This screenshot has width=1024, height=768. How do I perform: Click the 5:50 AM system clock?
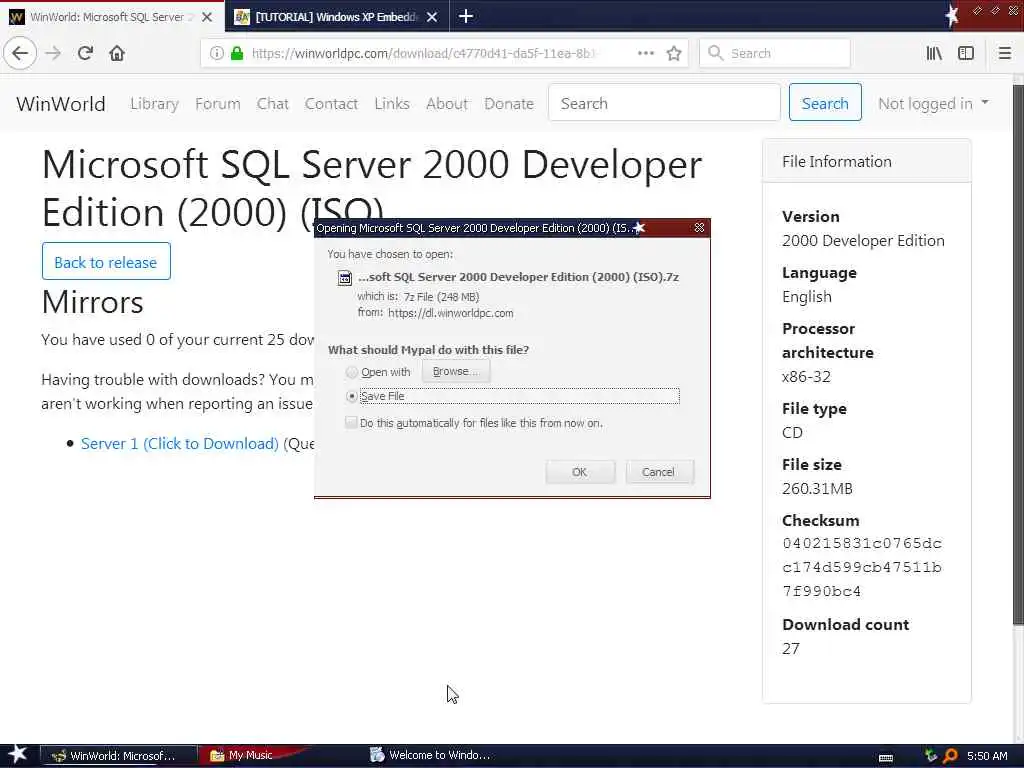coord(987,756)
